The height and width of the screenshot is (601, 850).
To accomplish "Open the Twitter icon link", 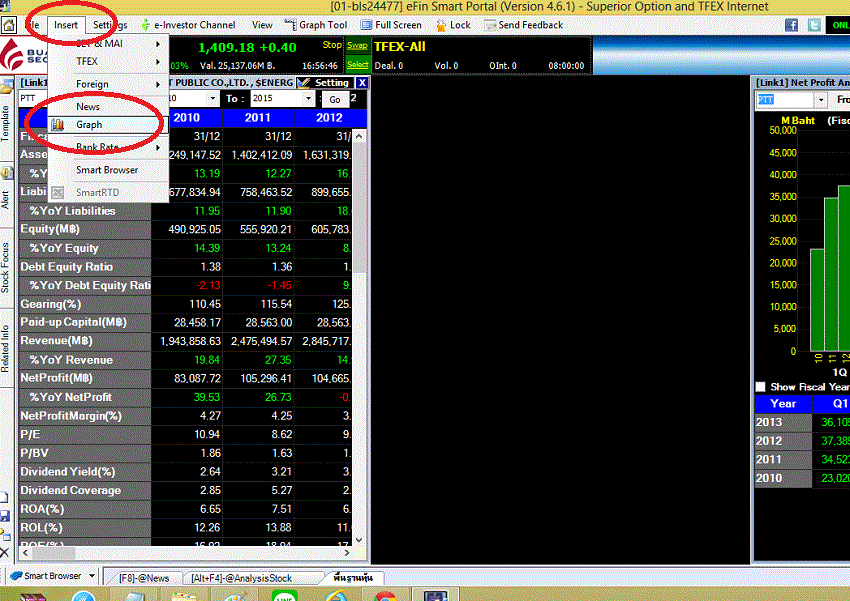I will tap(814, 25).
